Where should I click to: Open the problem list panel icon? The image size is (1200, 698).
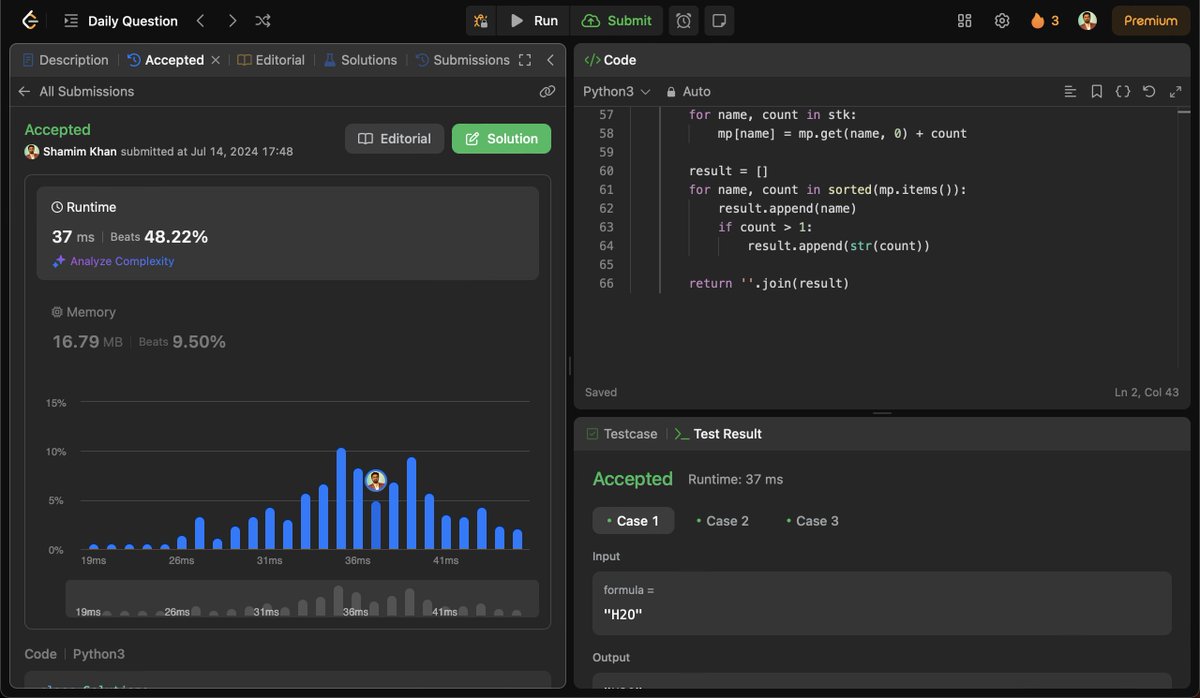click(x=71, y=21)
